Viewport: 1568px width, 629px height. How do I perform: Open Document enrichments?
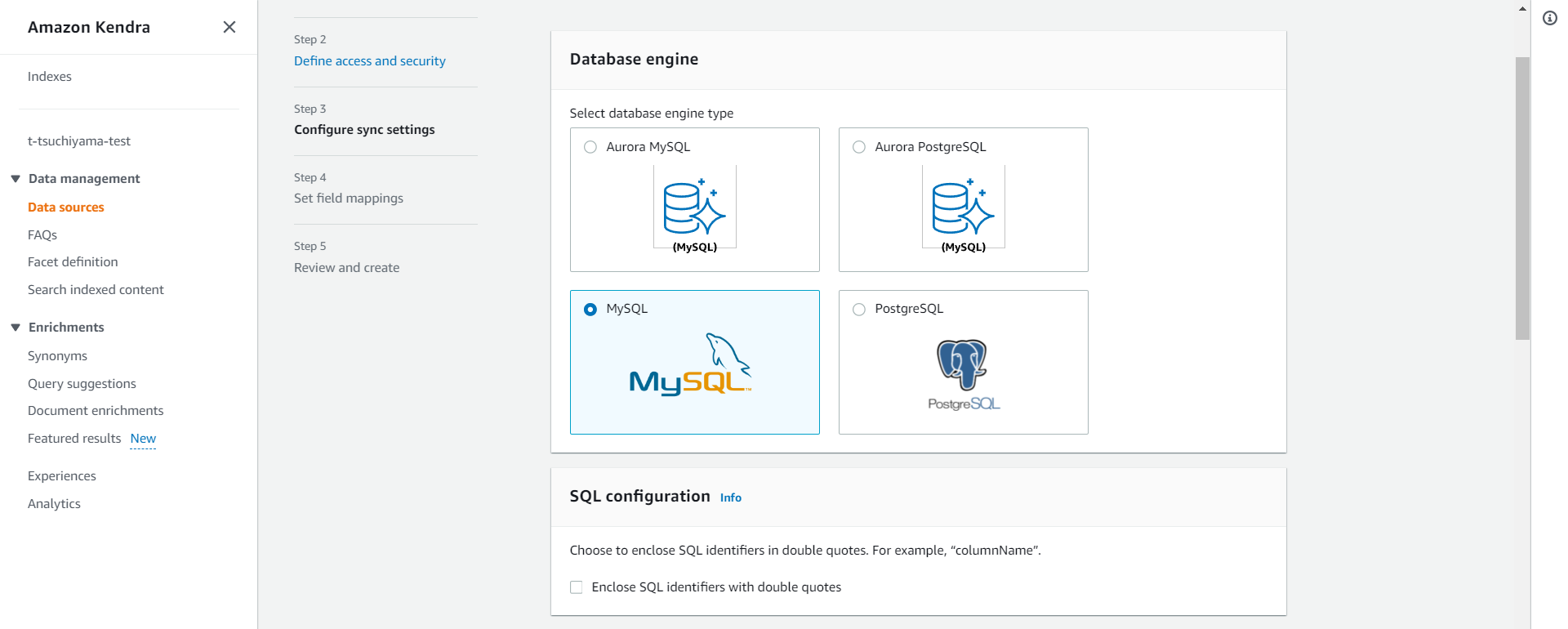[96, 411]
